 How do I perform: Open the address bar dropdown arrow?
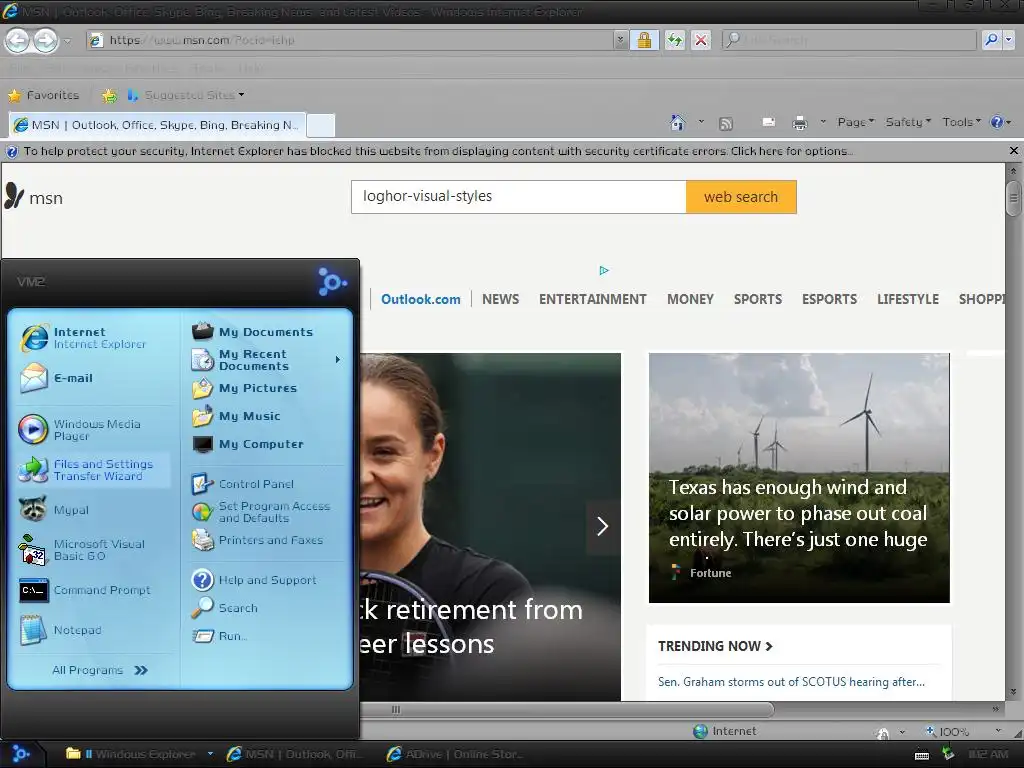coord(620,40)
